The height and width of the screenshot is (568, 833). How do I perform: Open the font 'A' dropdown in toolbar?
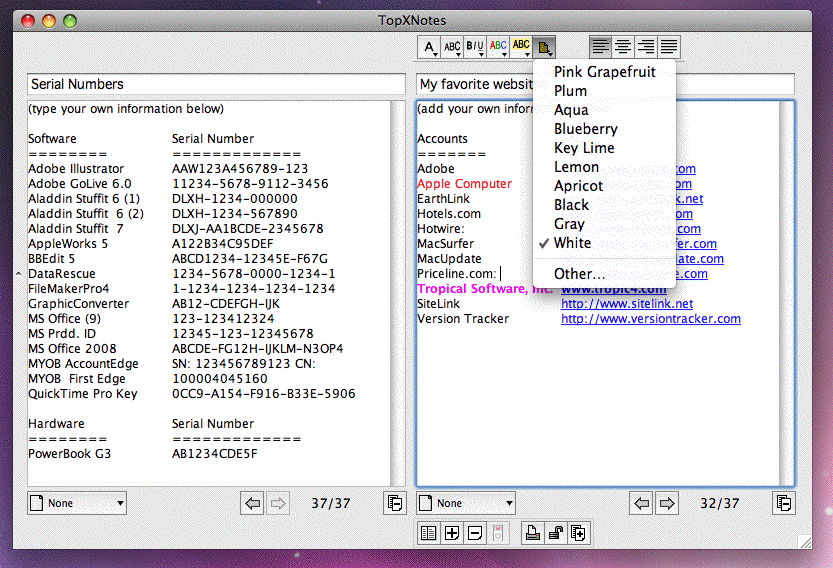coord(429,47)
